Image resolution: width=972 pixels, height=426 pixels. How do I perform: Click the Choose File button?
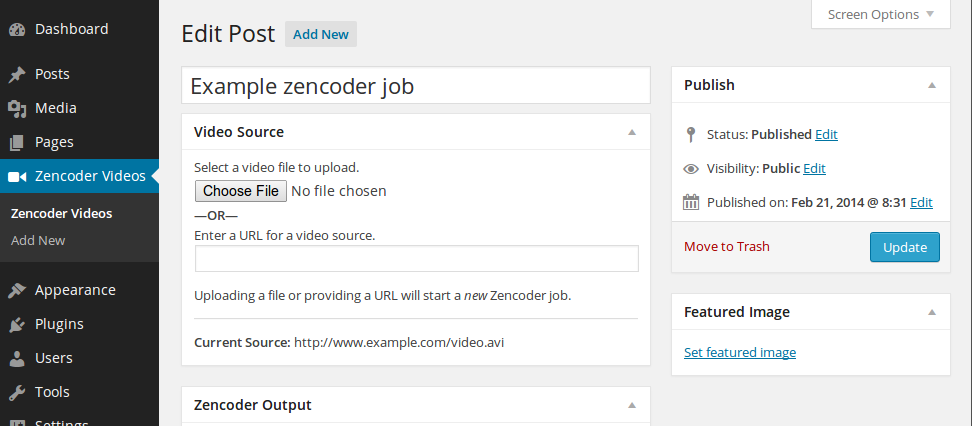coord(241,191)
